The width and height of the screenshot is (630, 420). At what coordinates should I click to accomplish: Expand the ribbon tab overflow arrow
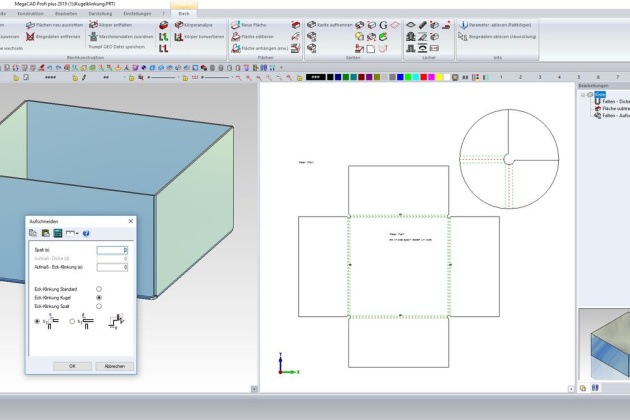click(165, 13)
